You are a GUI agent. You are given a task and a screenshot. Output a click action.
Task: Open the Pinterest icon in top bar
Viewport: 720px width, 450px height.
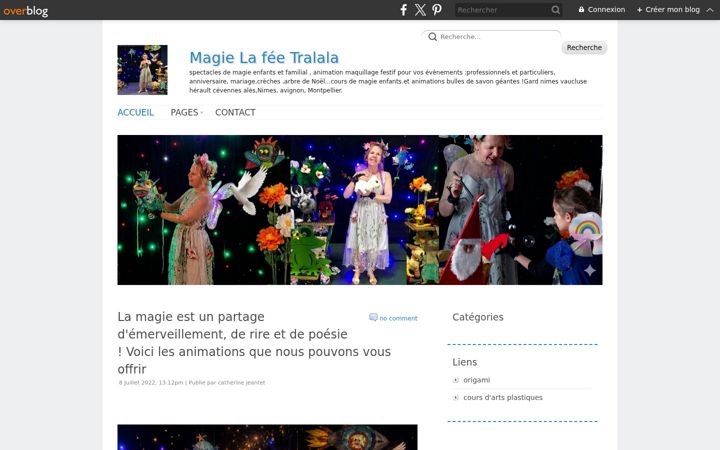coord(437,10)
